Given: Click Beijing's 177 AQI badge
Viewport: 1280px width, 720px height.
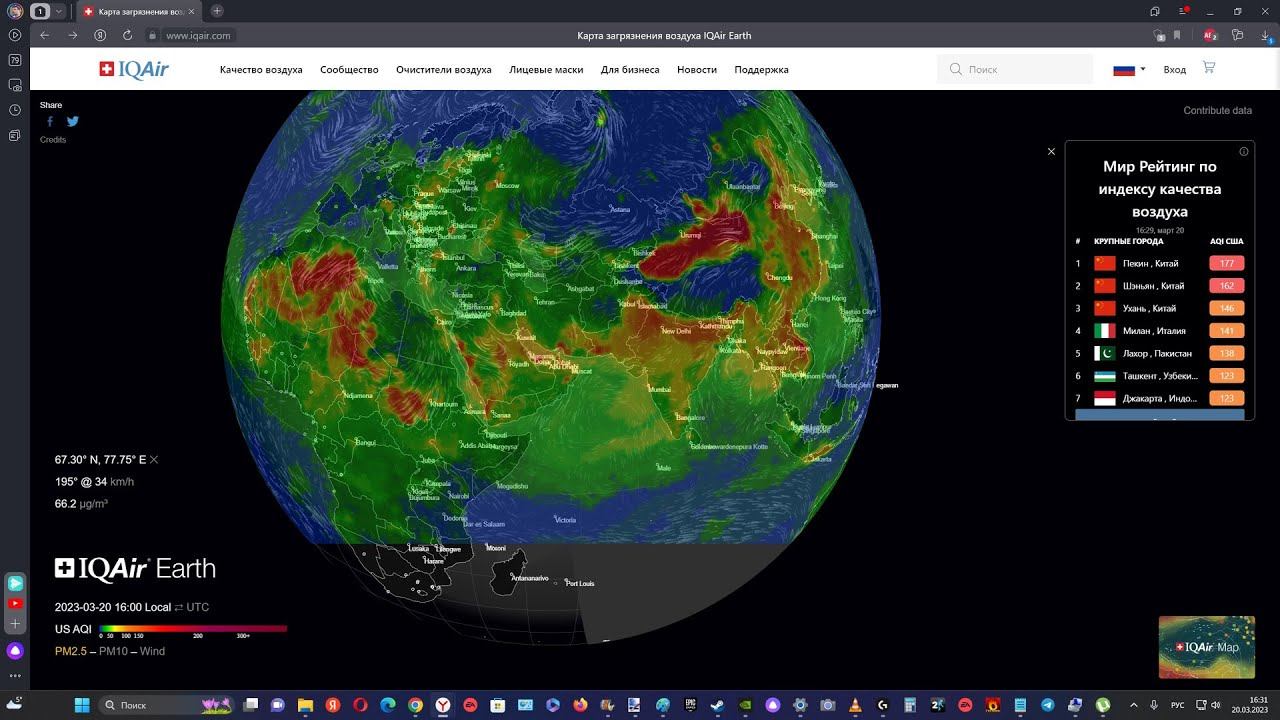Looking at the screenshot, I should (x=1226, y=264).
